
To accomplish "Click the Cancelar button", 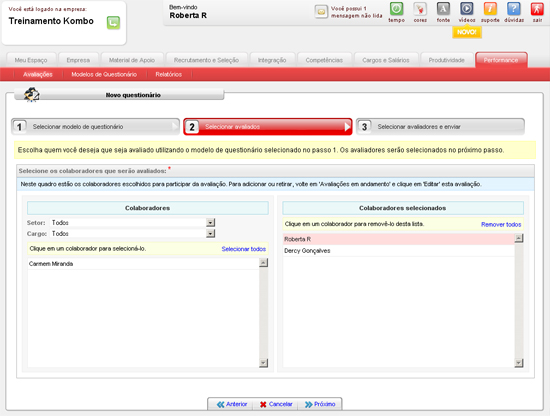I will (276, 404).
